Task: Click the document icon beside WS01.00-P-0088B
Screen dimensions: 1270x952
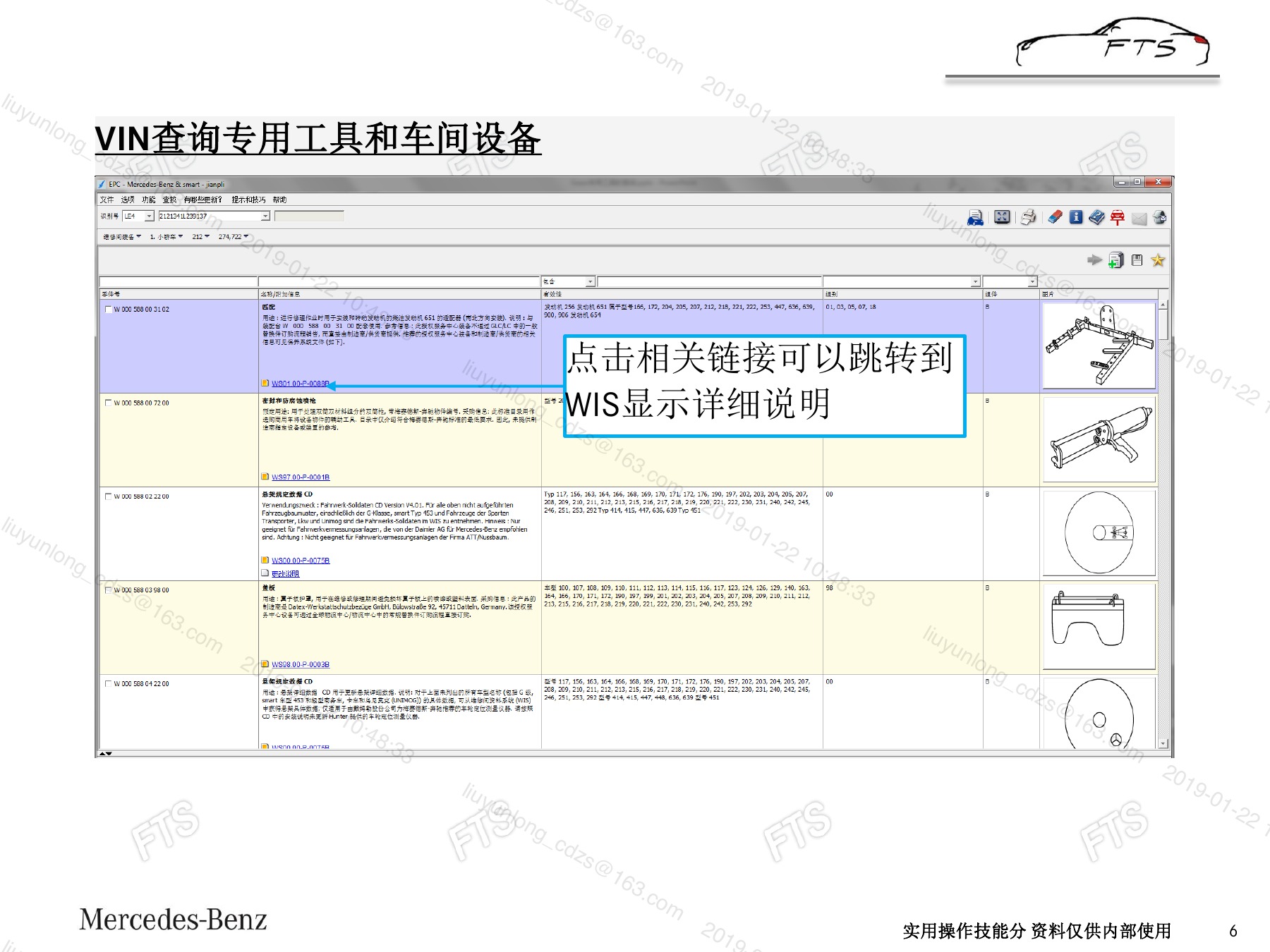Action: click(265, 383)
